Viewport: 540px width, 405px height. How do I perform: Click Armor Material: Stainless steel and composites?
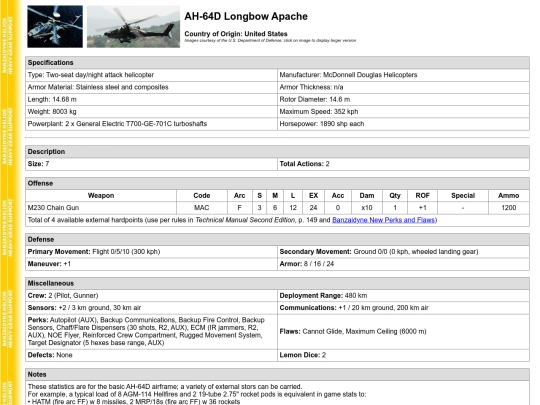click(151, 87)
